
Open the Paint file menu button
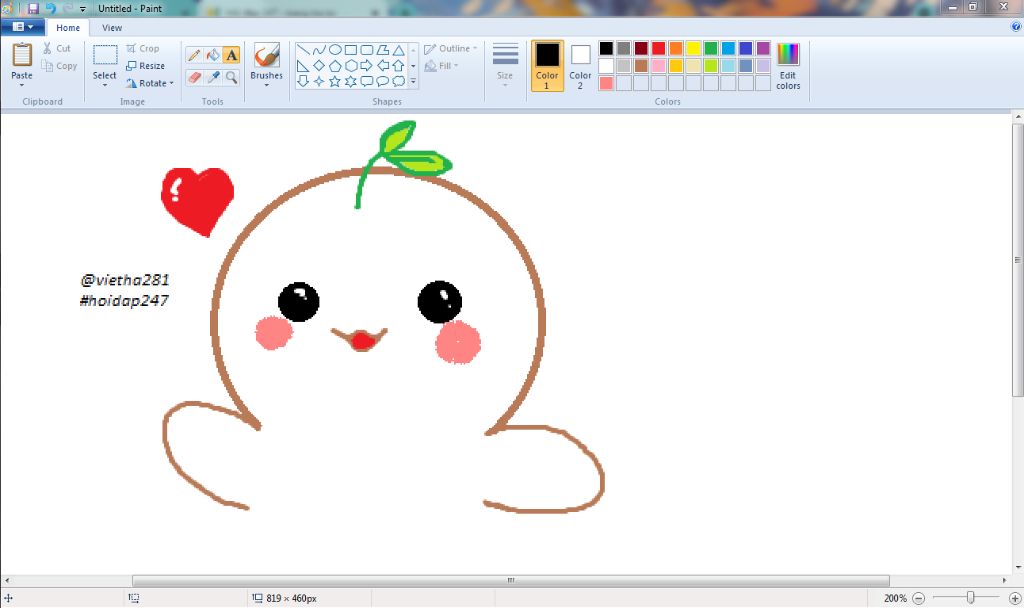[x=22, y=27]
